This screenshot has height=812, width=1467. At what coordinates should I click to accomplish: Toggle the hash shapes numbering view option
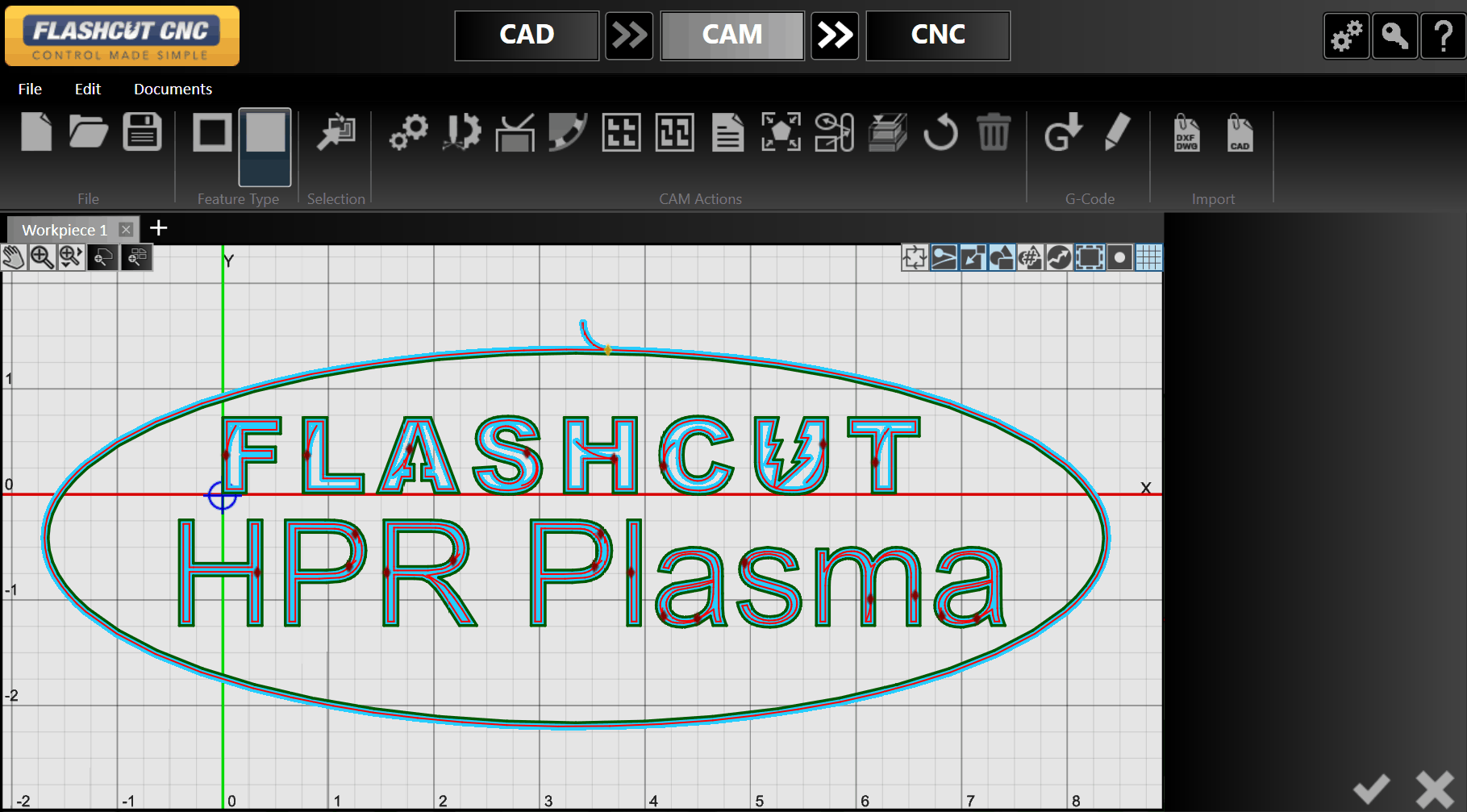pyautogui.click(x=1030, y=258)
